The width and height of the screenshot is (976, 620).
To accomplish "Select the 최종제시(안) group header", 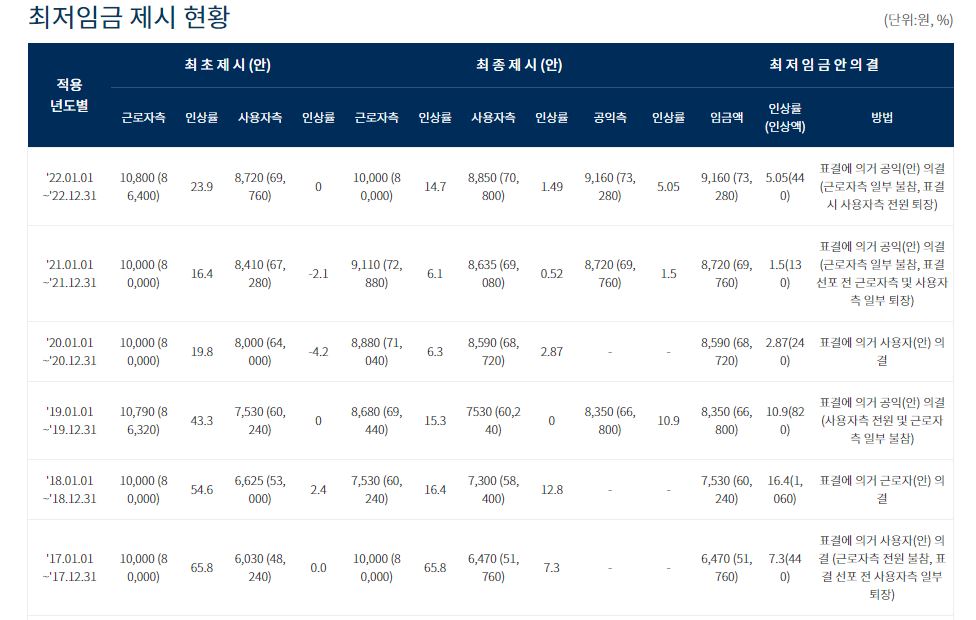I will coord(519,65).
